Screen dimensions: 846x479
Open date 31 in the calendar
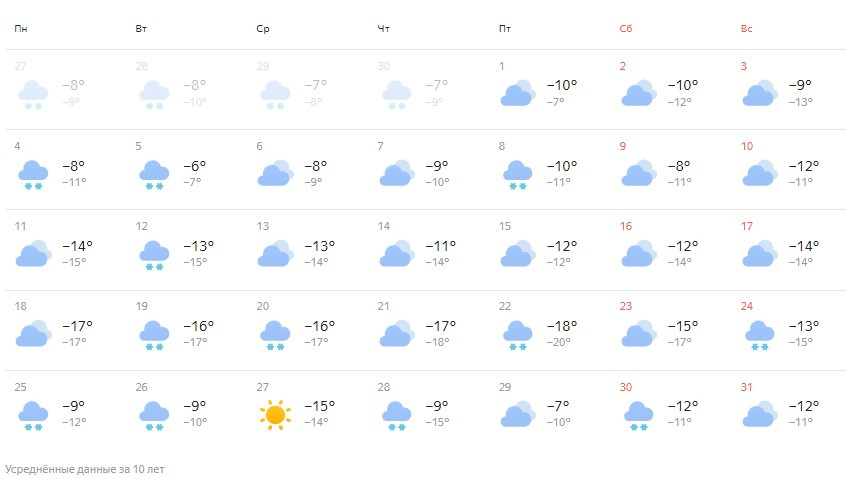click(746, 387)
